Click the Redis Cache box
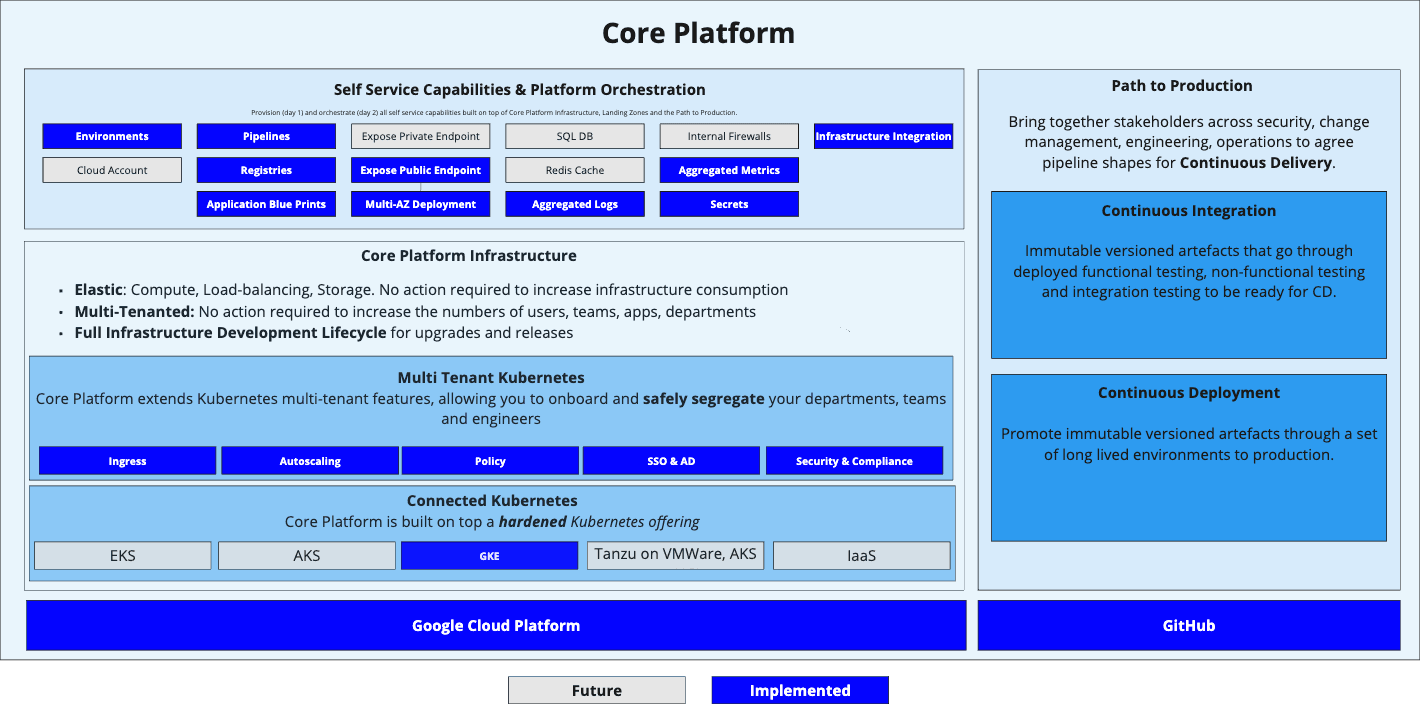The width and height of the screenshot is (1420, 704). click(574, 170)
